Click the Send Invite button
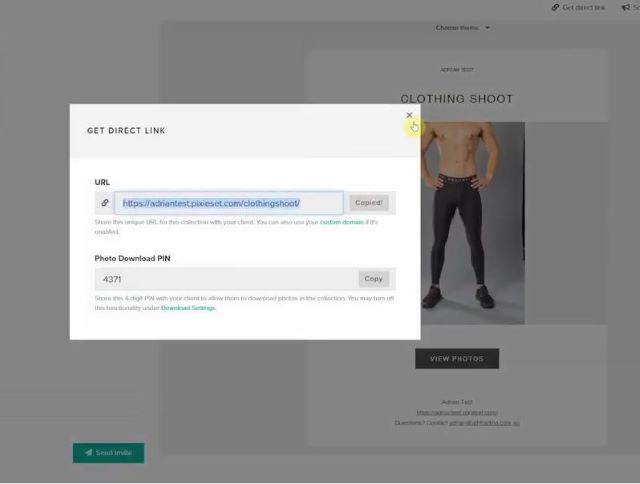 pyautogui.click(x=108, y=453)
